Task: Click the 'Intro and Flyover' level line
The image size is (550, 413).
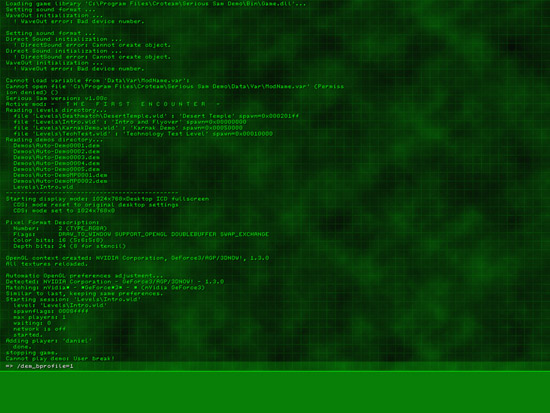Action: (x=130, y=122)
